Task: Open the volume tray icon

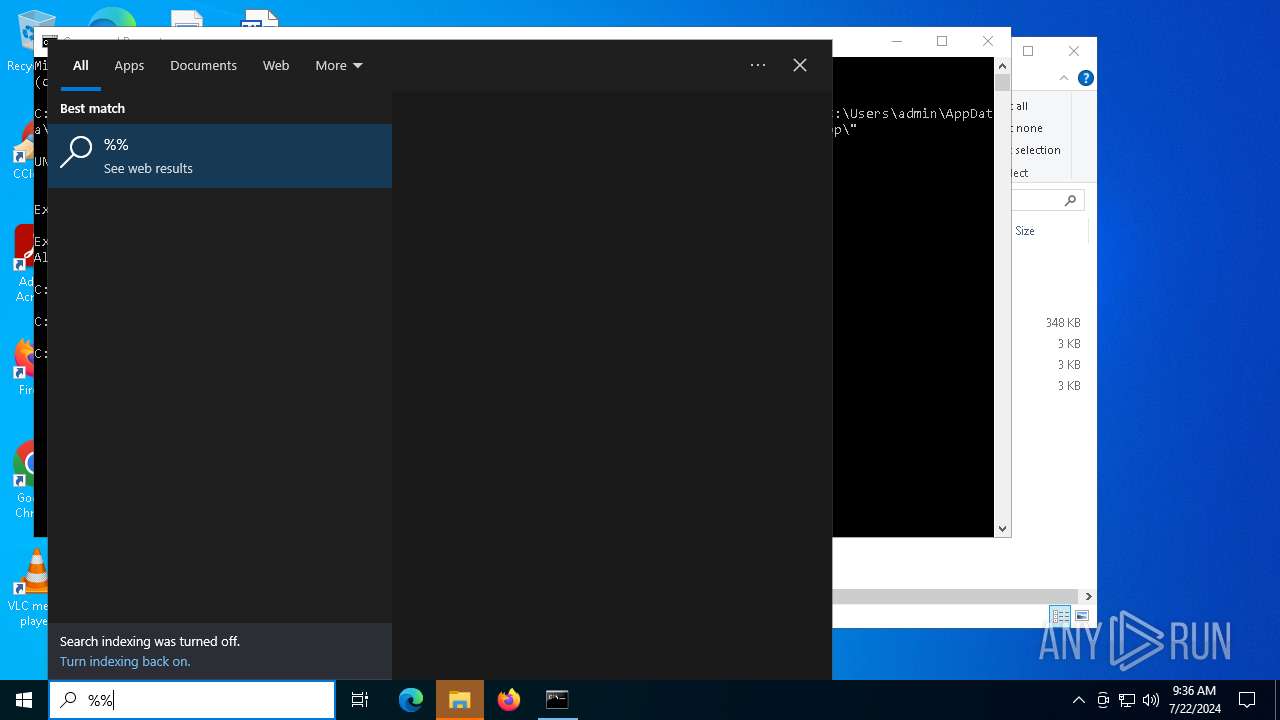Action: click(x=1150, y=700)
